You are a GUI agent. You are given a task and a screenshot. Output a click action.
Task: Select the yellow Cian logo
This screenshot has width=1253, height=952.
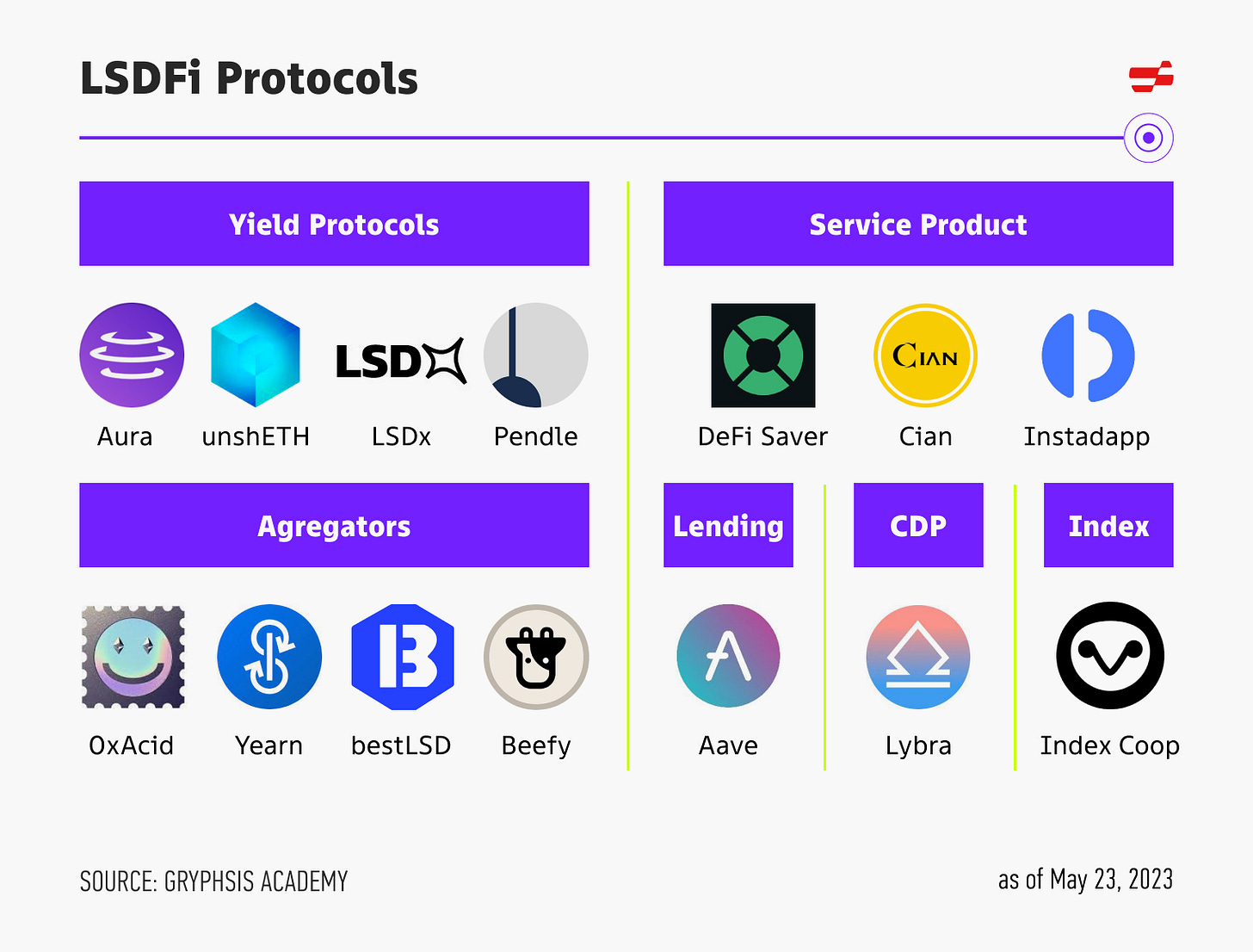click(x=925, y=355)
